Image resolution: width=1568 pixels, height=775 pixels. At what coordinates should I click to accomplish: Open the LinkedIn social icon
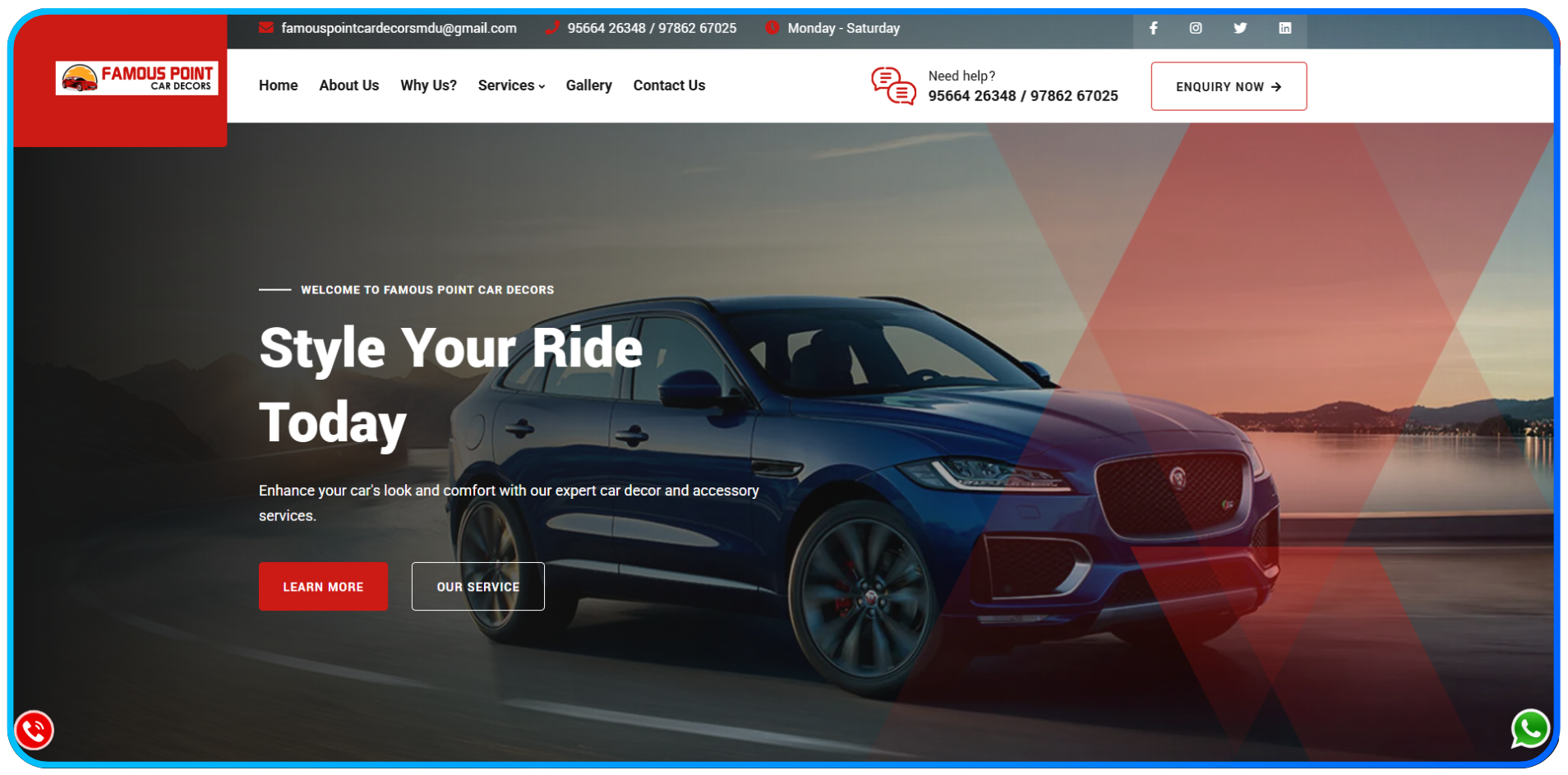pyautogui.click(x=1284, y=28)
